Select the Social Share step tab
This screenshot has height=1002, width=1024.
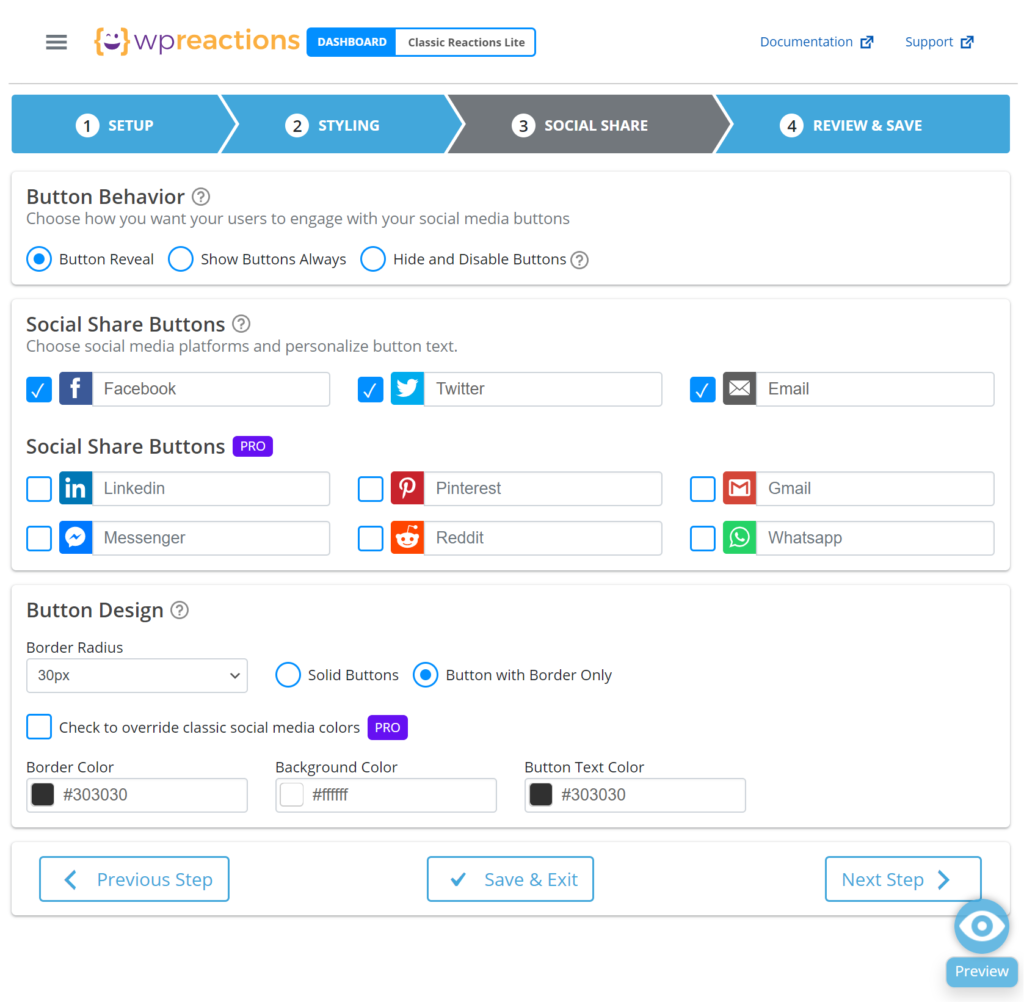(581, 124)
